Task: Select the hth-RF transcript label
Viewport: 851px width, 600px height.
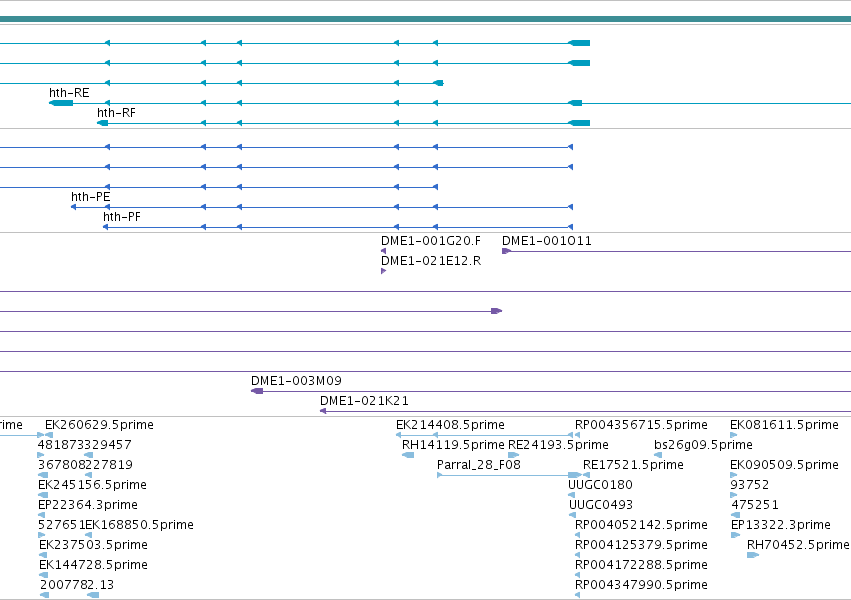Action: (x=116, y=113)
